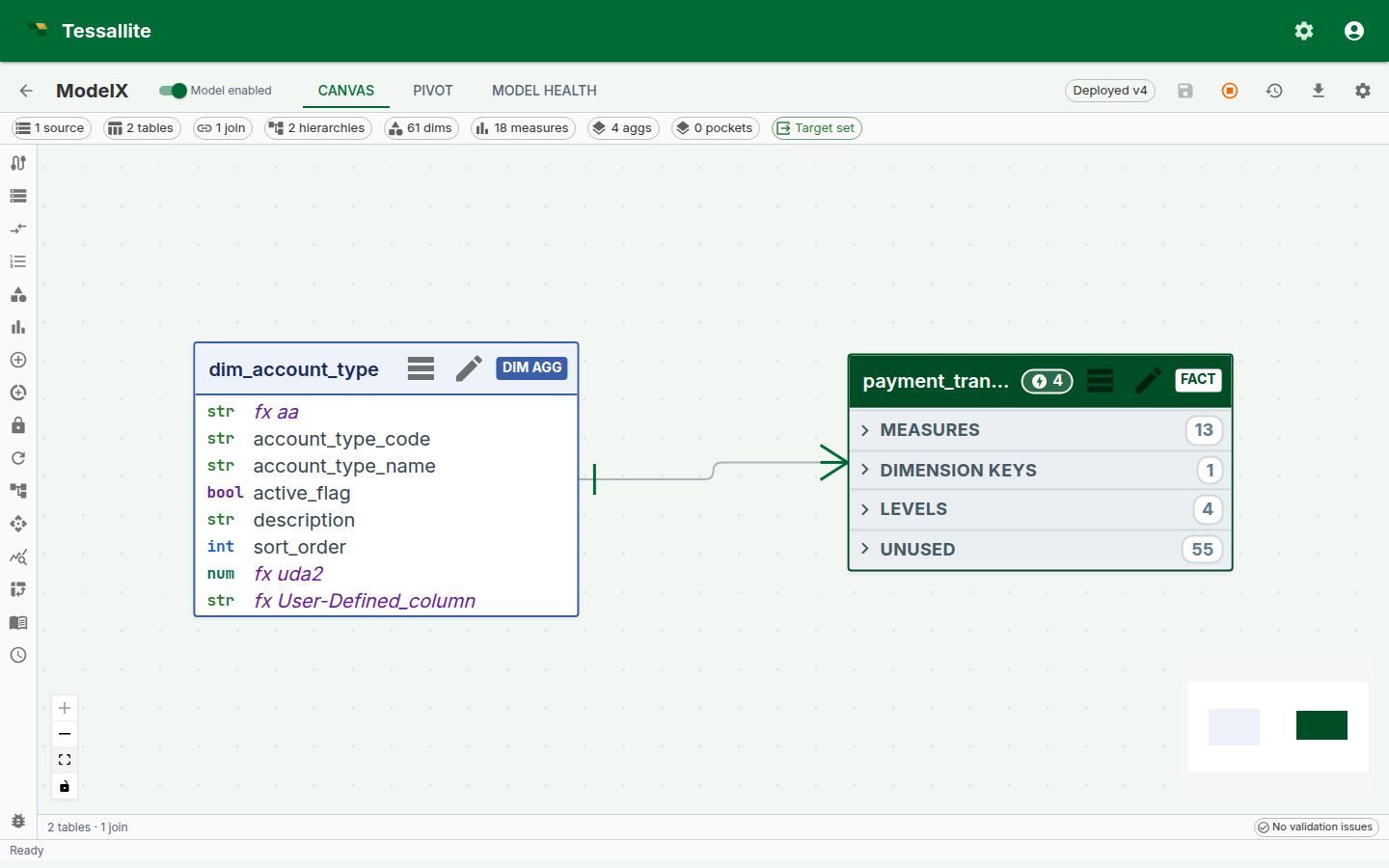Click the 4 aggs chip
The image size is (1389, 868).
[623, 128]
